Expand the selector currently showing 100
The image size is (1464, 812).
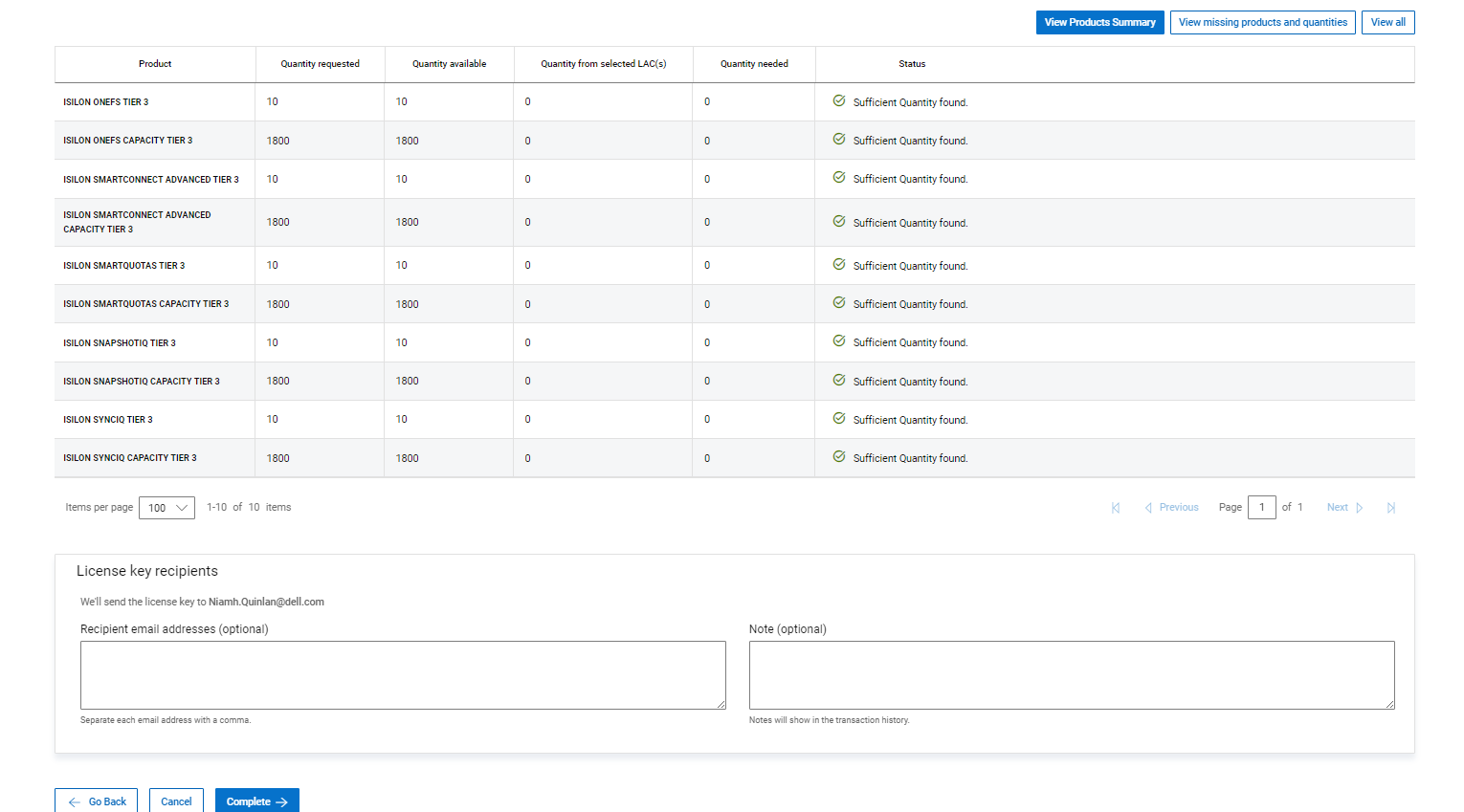[166, 507]
